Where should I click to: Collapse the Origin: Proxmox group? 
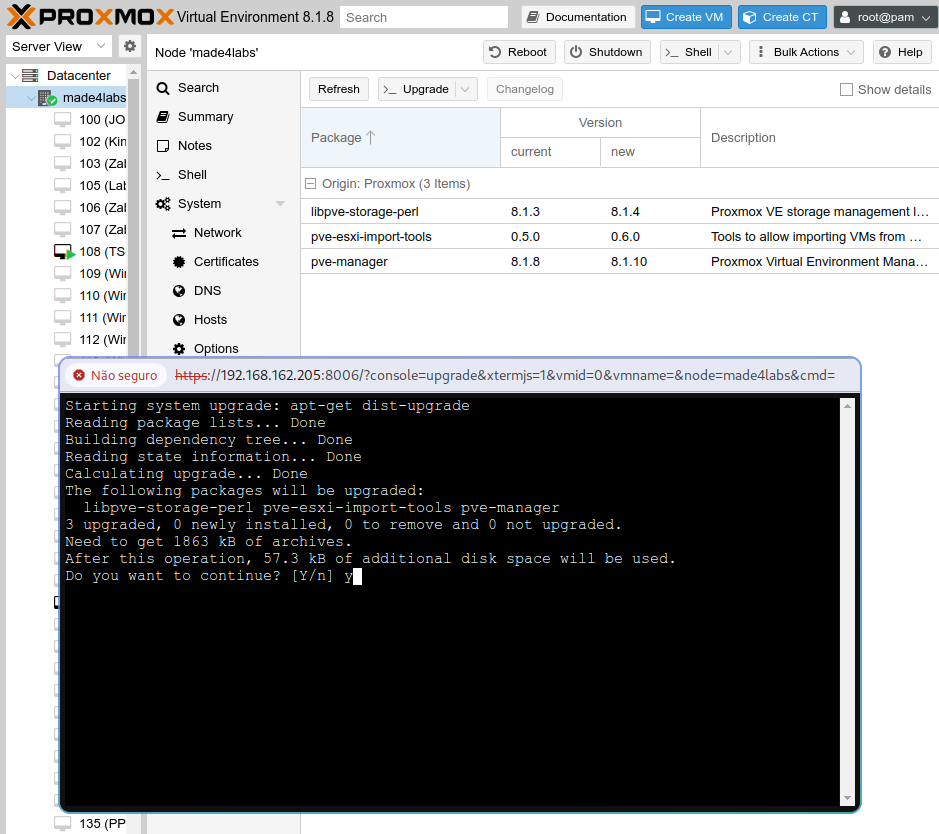tap(310, 184)
